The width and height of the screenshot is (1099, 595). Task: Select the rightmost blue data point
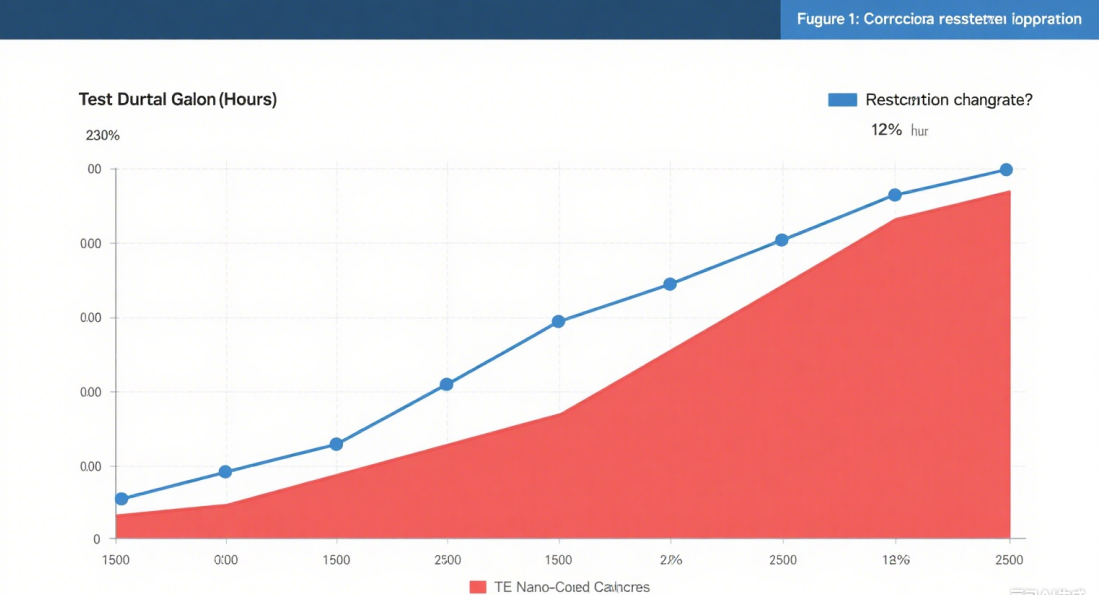coord(1006,170)
